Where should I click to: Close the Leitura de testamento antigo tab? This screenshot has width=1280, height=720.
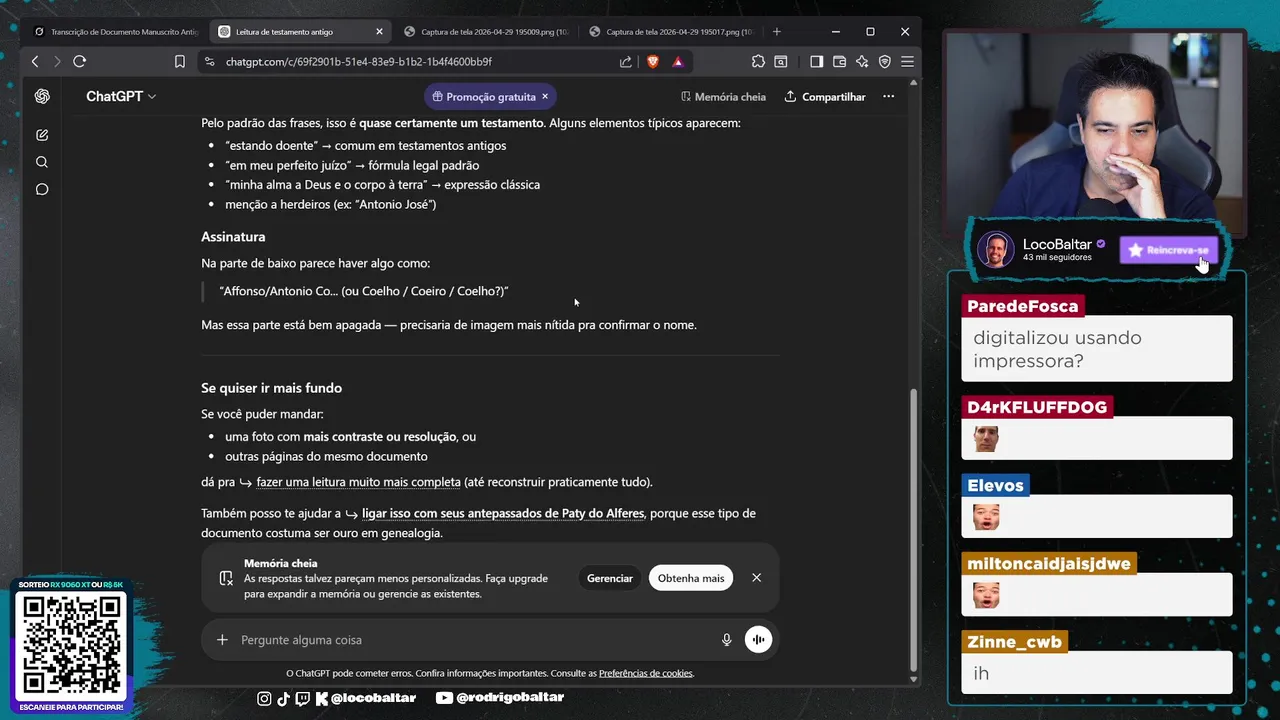click(x=379, y=32)
